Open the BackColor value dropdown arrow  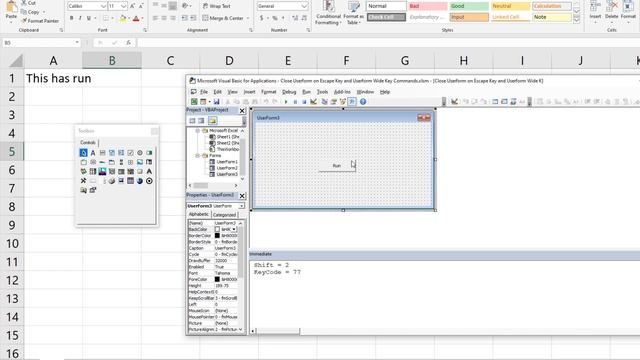(x=234, y=229)
